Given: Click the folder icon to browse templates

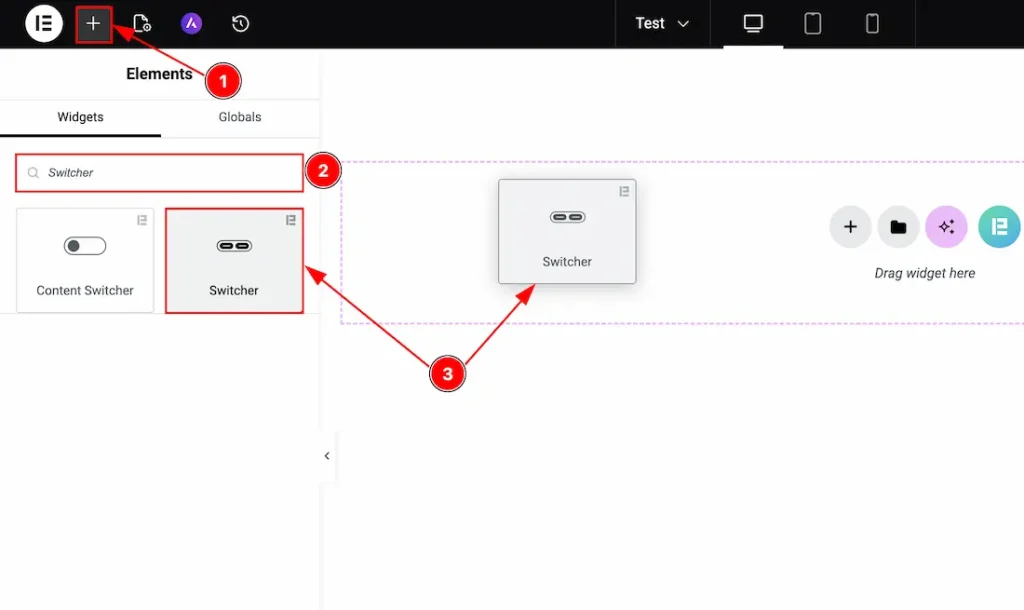Looking at the screenshot, I should [x=898, y=227].
